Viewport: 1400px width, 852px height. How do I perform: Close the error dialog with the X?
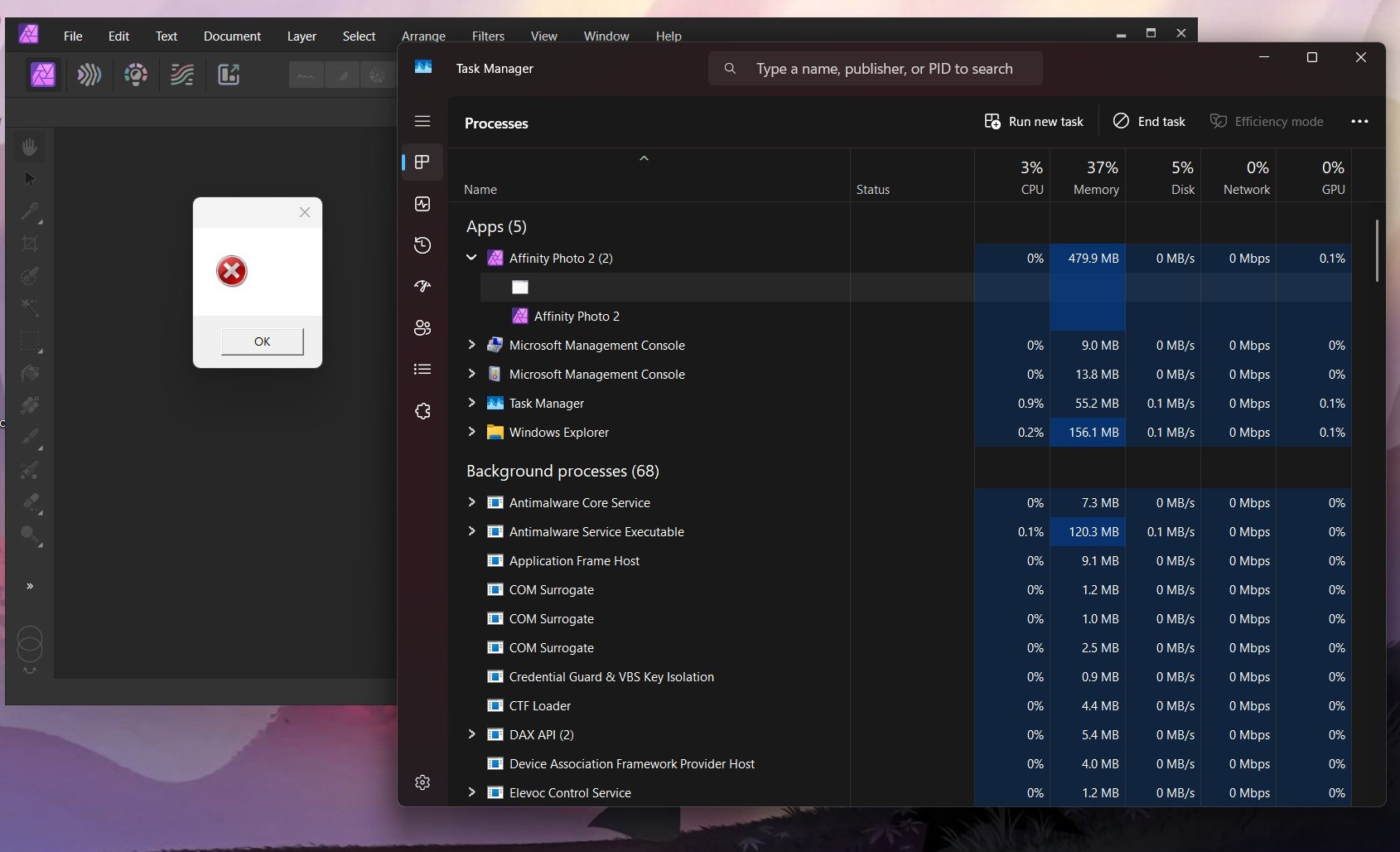pos(305,212)
